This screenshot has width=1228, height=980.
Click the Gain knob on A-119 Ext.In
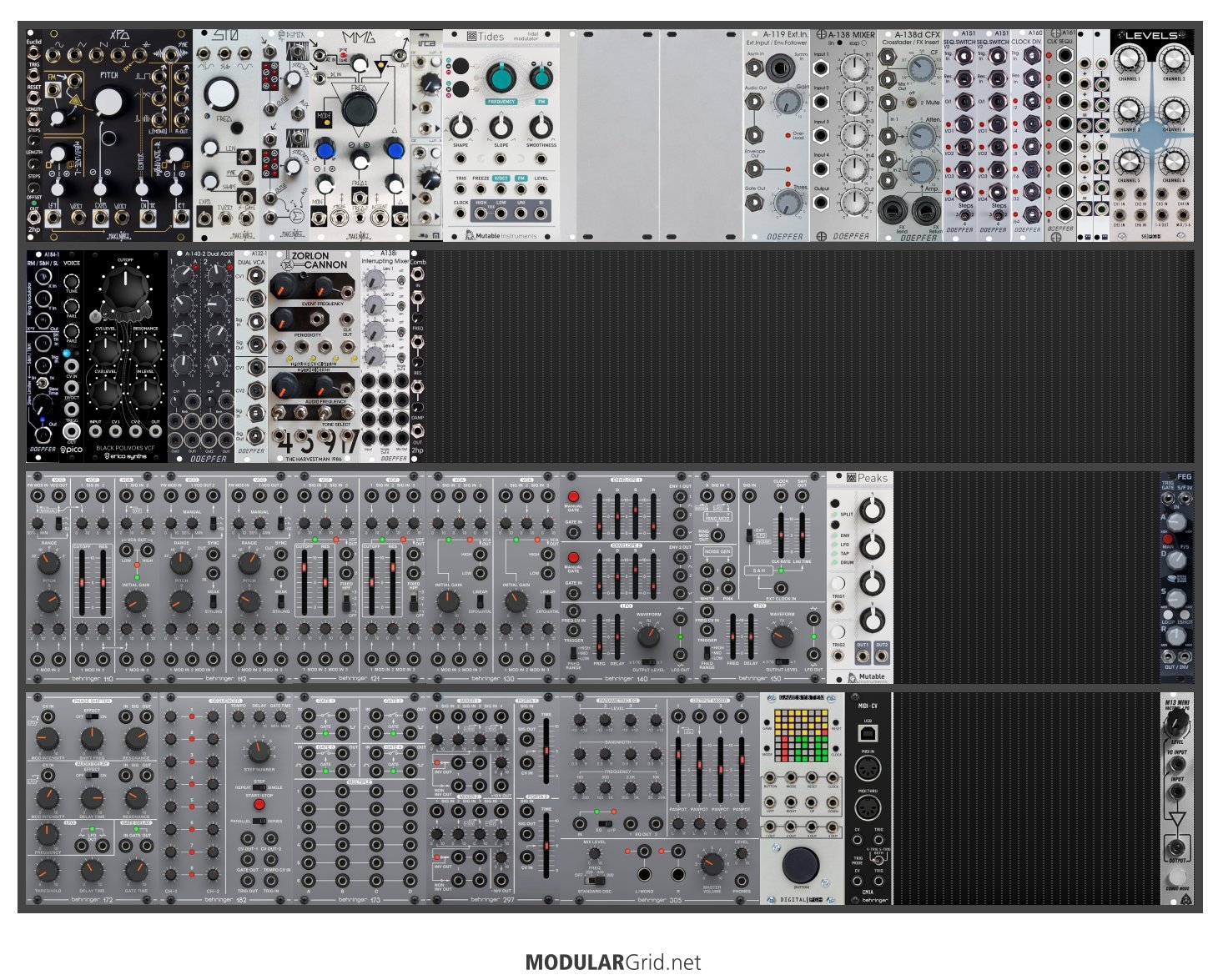[787, 102]
